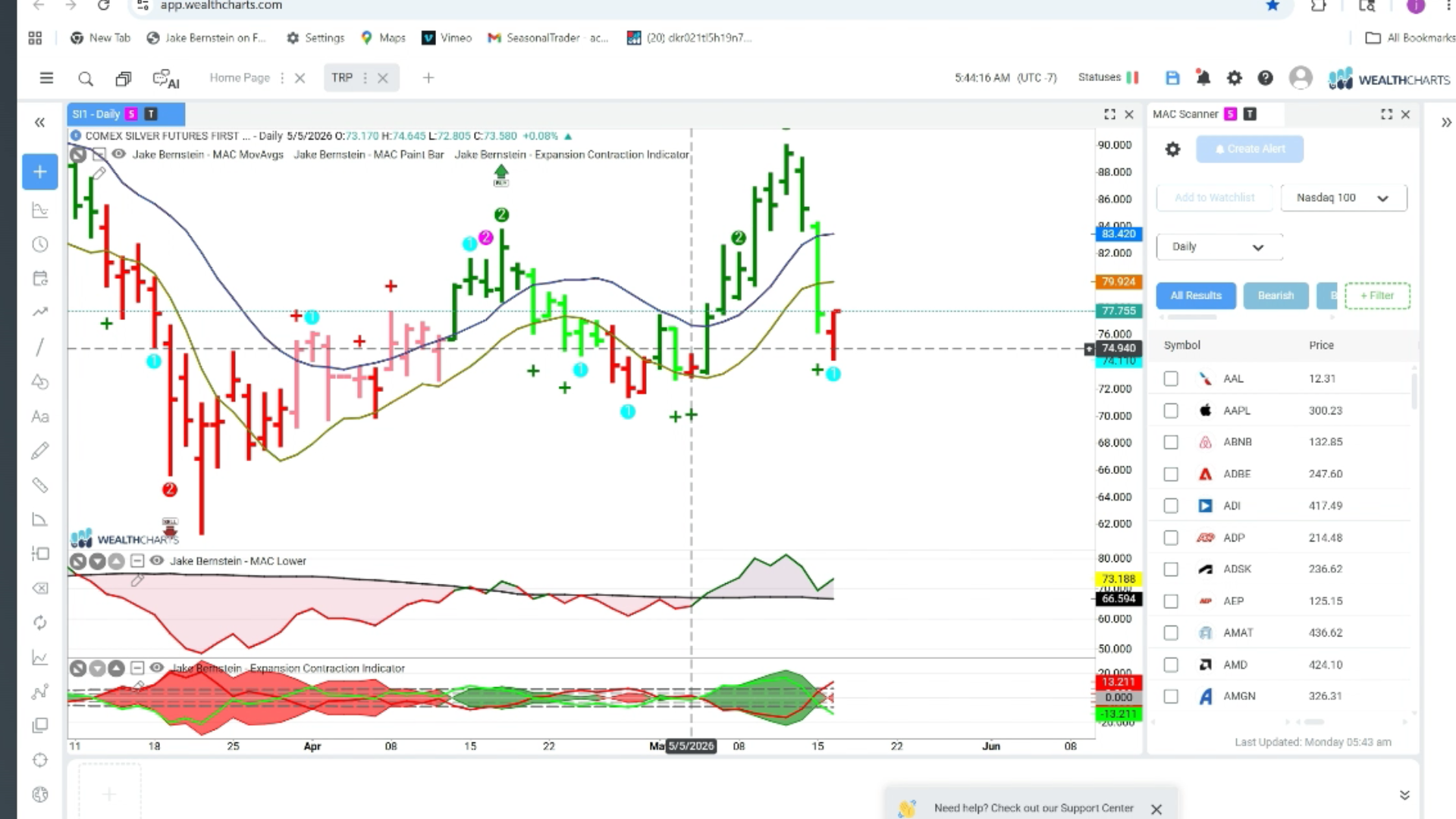Click the AI chat assistant icon
Screen dimensions: 1456x819
pos(165,79)
